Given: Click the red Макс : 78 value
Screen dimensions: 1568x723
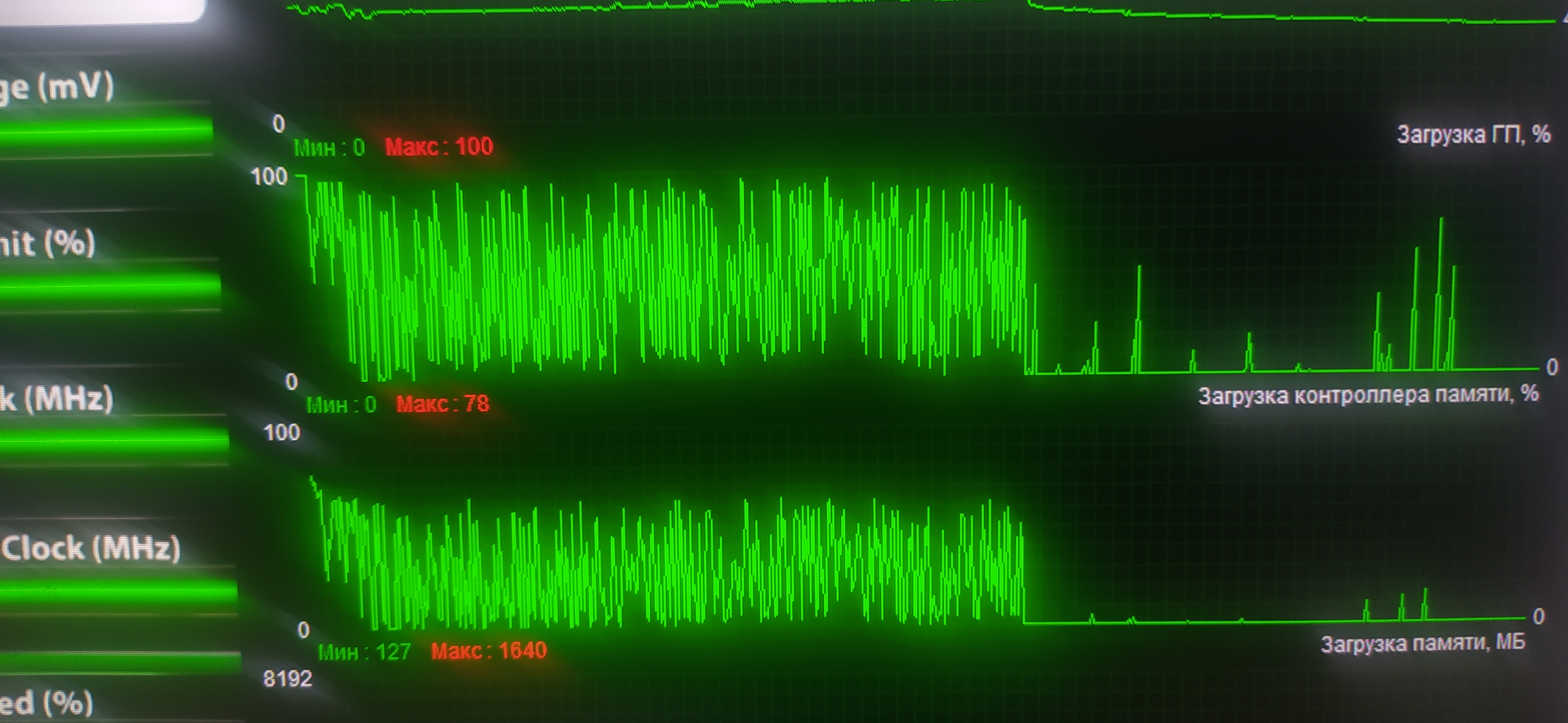Looking at the screenshot, I should click(443, 403).
